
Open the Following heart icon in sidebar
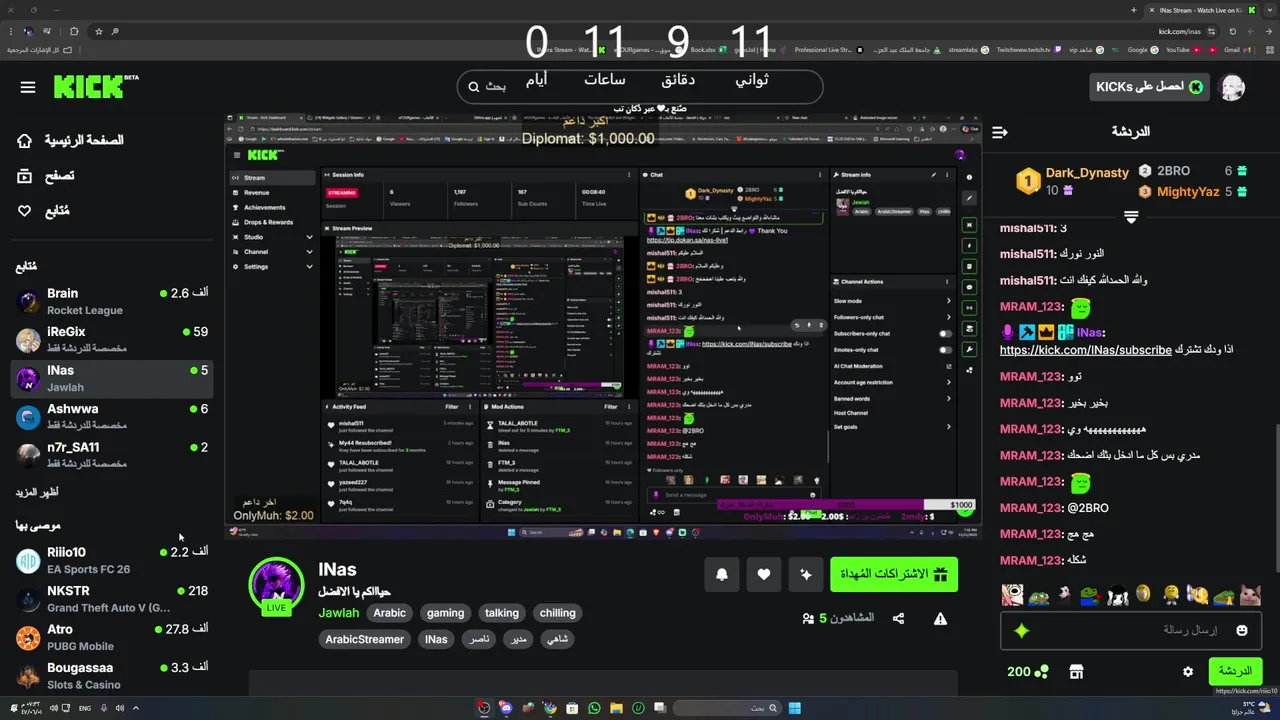[x=25, y=211]
